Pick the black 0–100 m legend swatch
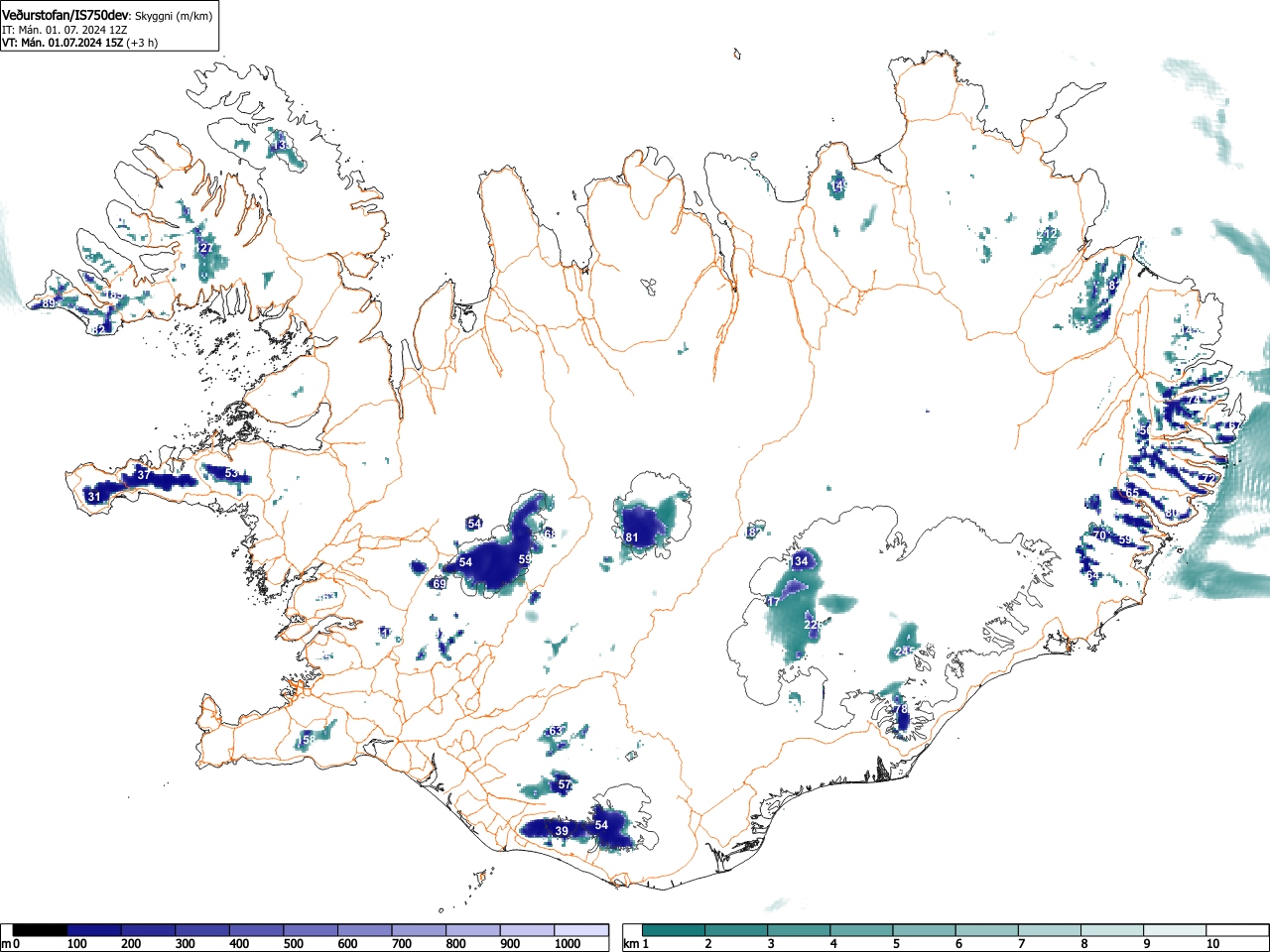Screen dimensions: 1270x952 pyautogui.click(x=40, y=930)
